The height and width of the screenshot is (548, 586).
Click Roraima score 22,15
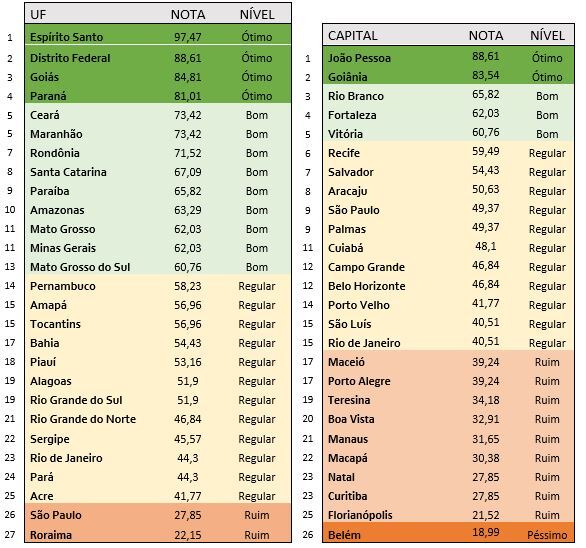[x=188, y=535]
